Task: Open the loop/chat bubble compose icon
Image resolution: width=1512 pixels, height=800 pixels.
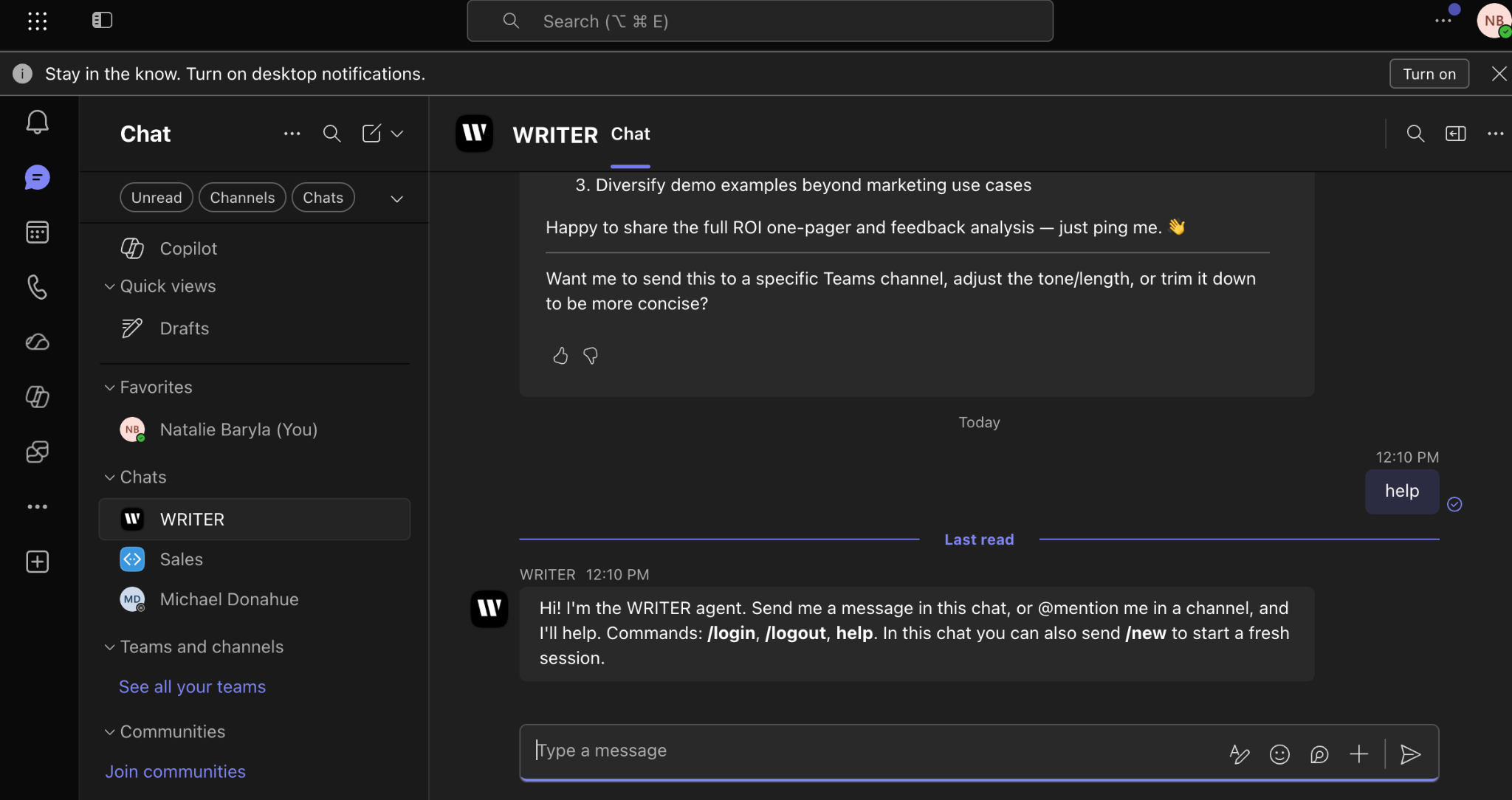Action: pos(1319,754)
